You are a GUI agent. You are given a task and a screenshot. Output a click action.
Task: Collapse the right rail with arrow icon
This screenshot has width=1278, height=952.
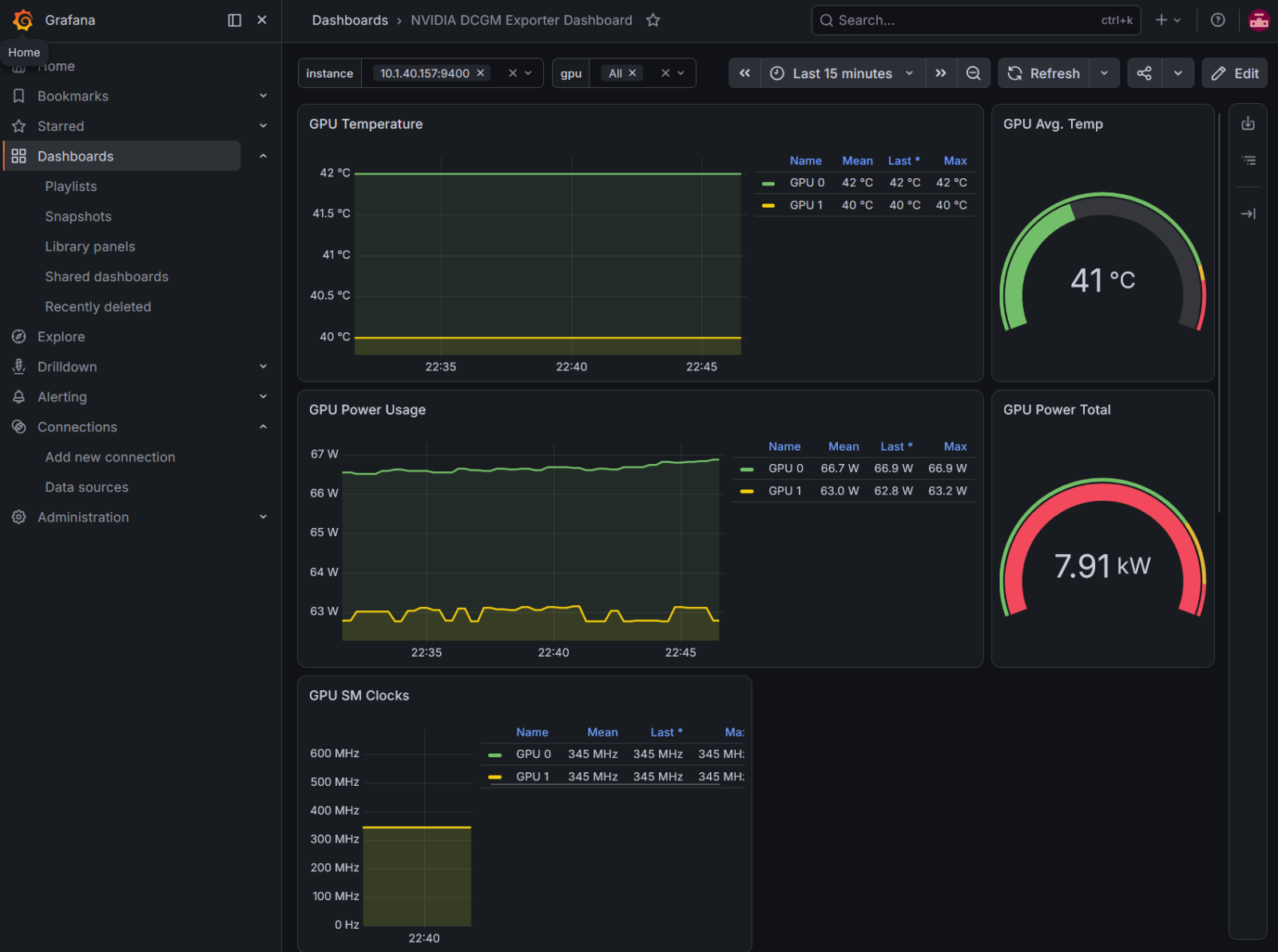pos(1248,213)
